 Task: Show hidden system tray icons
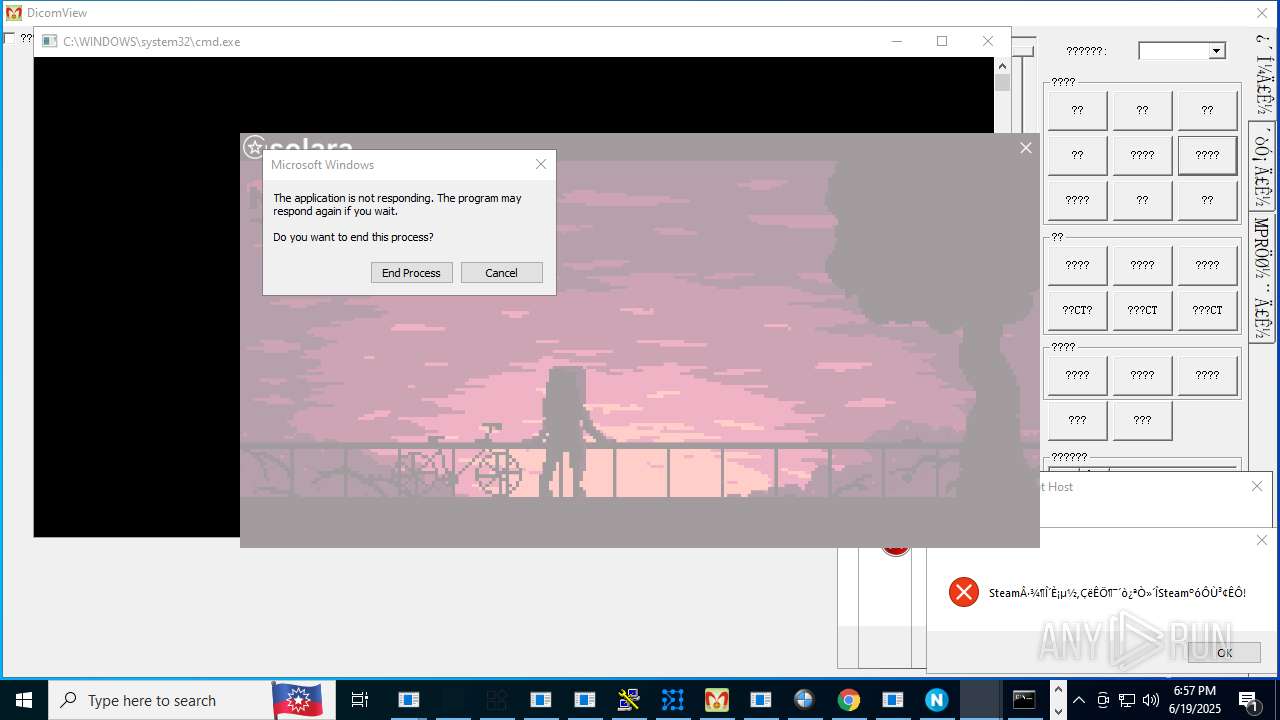point(1079,700)
